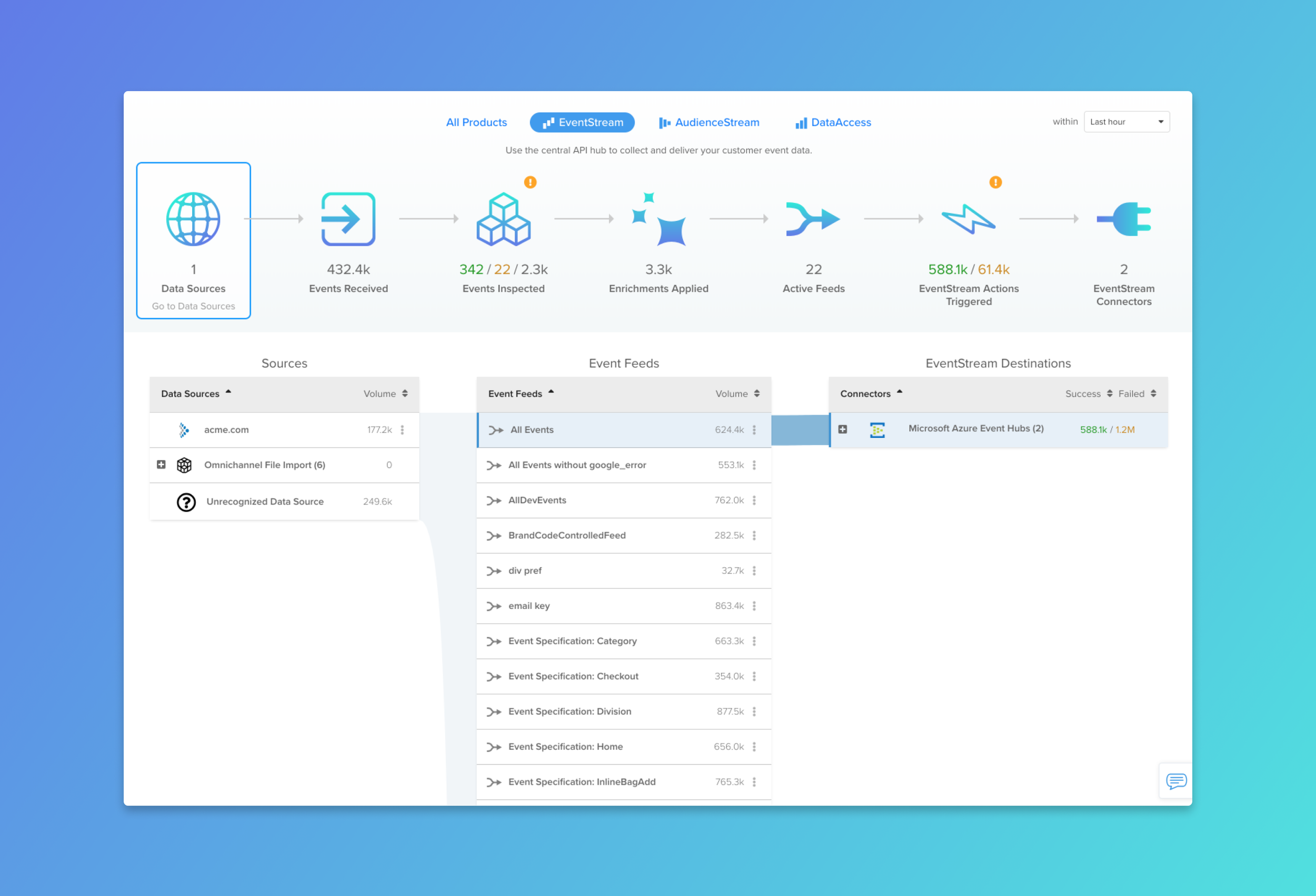This screenshot has width=1316, height=896.
Task: Click question-mark icon beside Unrecognized Data Source
Action: 186,501
